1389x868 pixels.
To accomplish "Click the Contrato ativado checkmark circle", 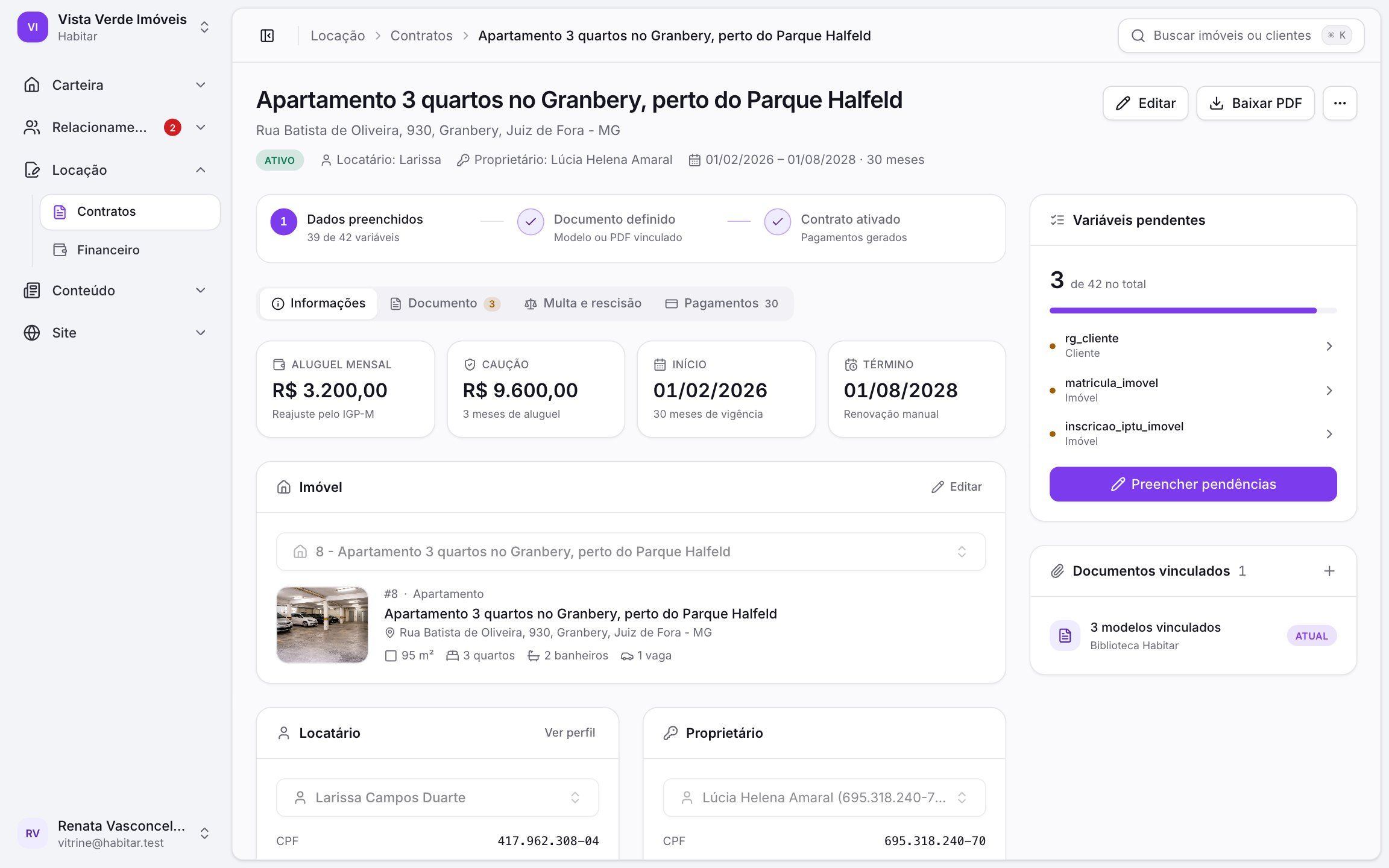I will pos(778,222).
